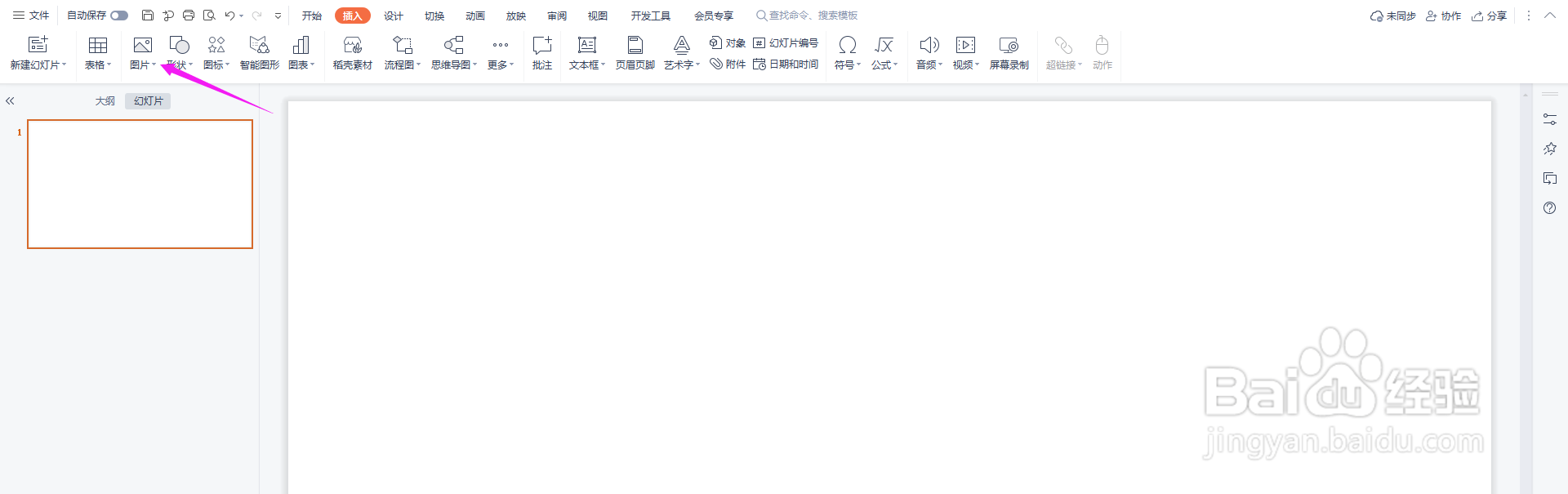
Task: Expand the undo history dropdown arrow
Action: click(x=242, y=16)
